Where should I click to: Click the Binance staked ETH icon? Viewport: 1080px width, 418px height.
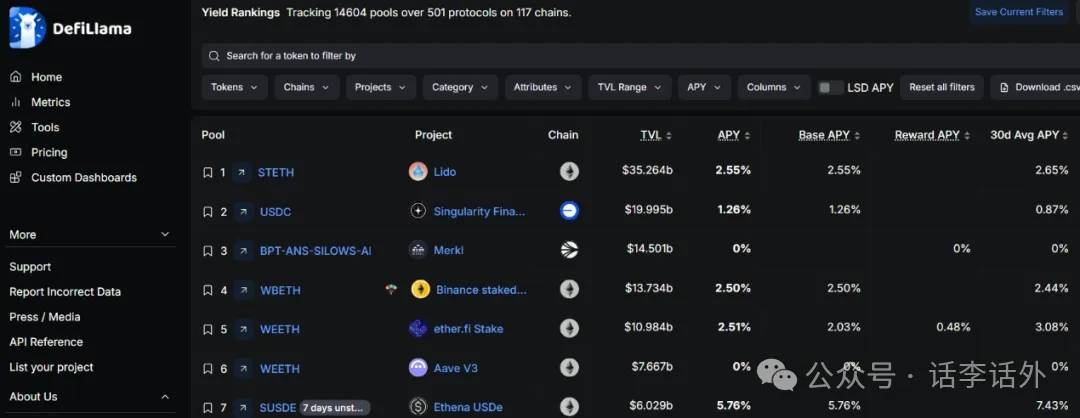[420, 290]
